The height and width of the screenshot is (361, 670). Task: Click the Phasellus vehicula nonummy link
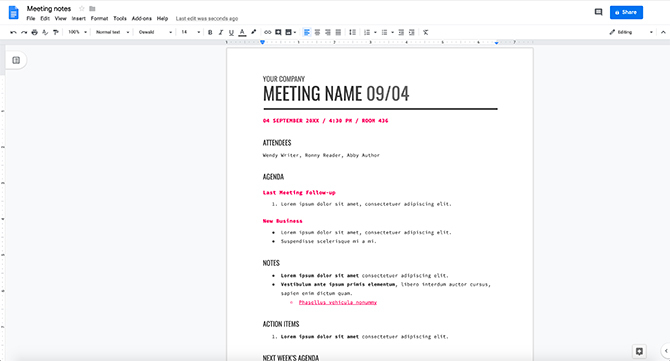pos(338,302)
